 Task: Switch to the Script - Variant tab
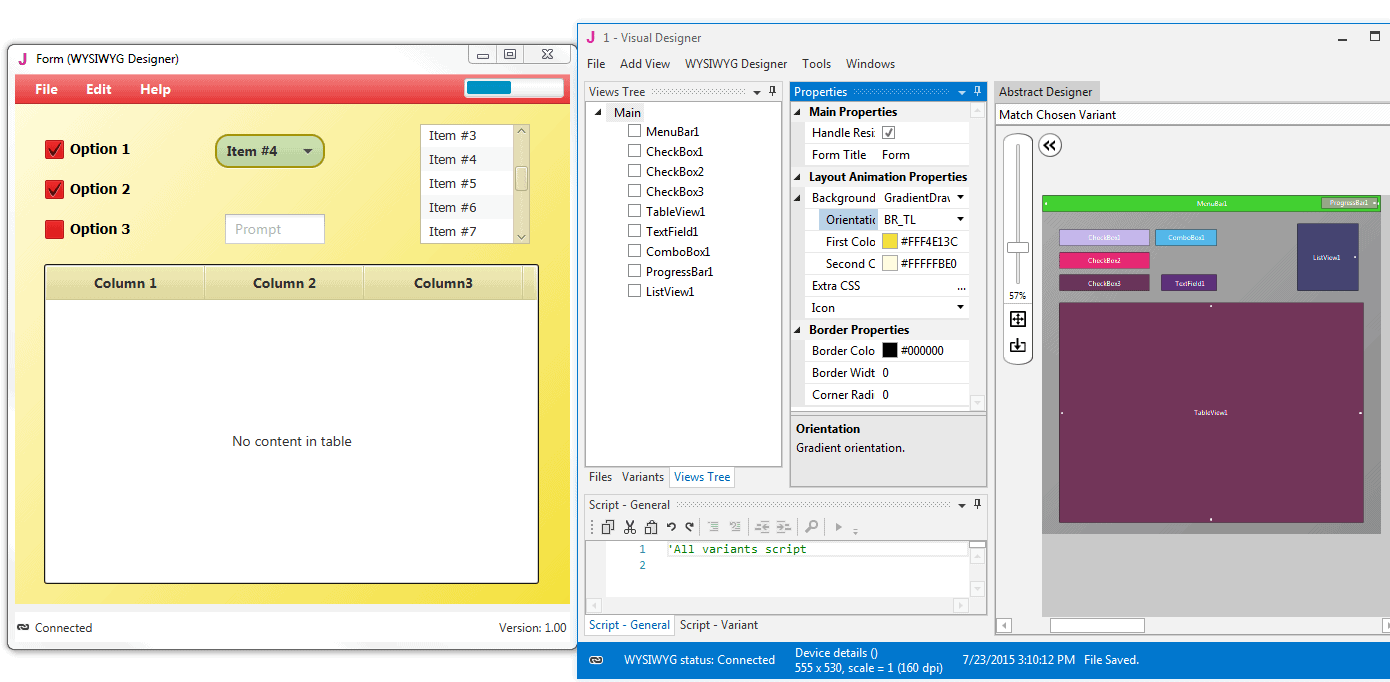click(719, 625)
